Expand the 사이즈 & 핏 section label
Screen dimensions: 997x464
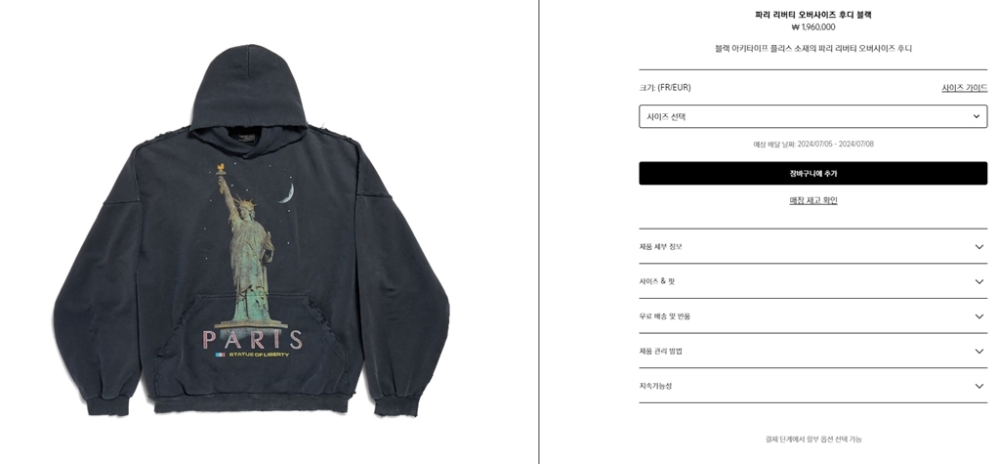(x=657, y=282)
